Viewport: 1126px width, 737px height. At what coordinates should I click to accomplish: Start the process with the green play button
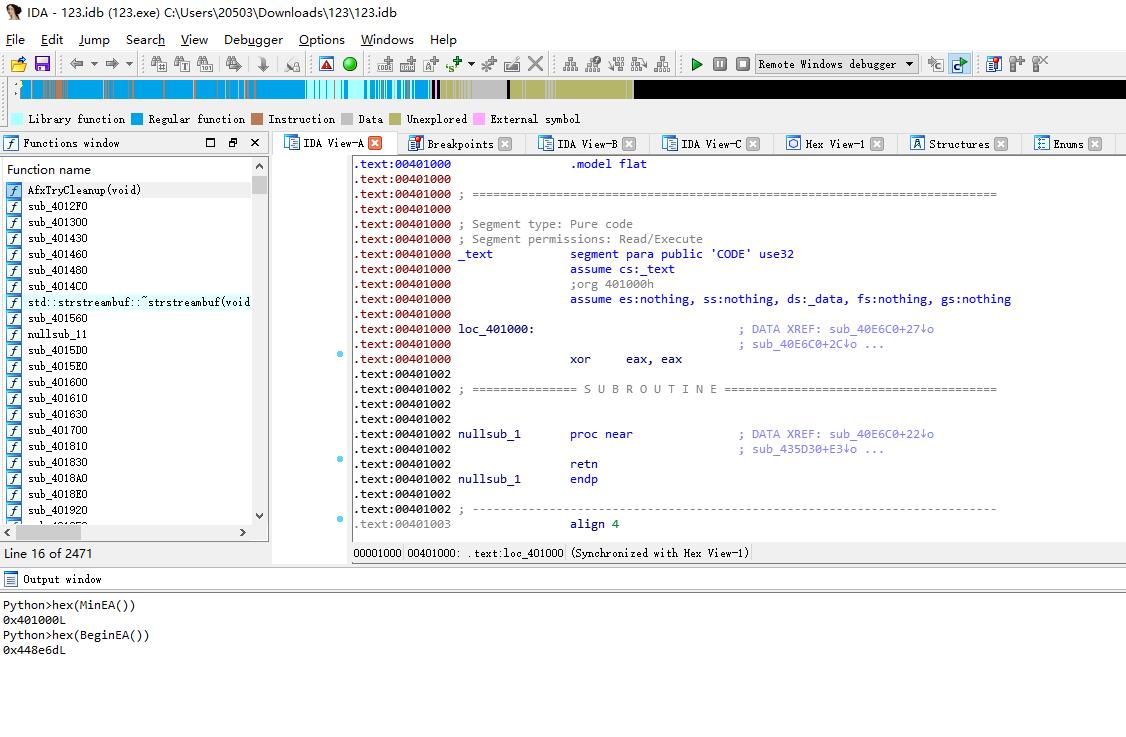696,64
